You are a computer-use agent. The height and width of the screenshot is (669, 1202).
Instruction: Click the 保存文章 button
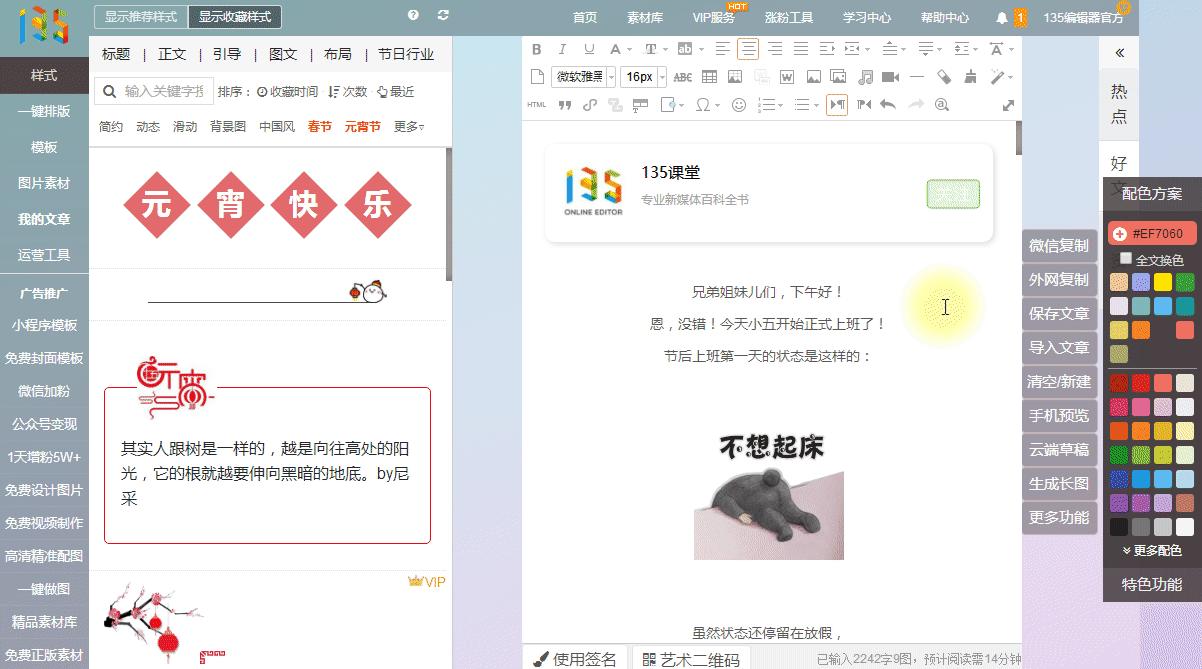tap(1058, 313)
